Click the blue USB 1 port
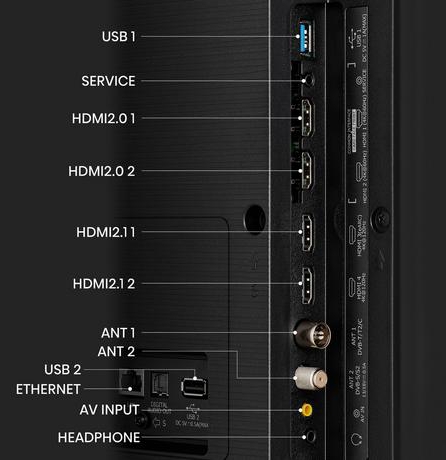This screenshot has width=446, height=460. coord(307,38)
